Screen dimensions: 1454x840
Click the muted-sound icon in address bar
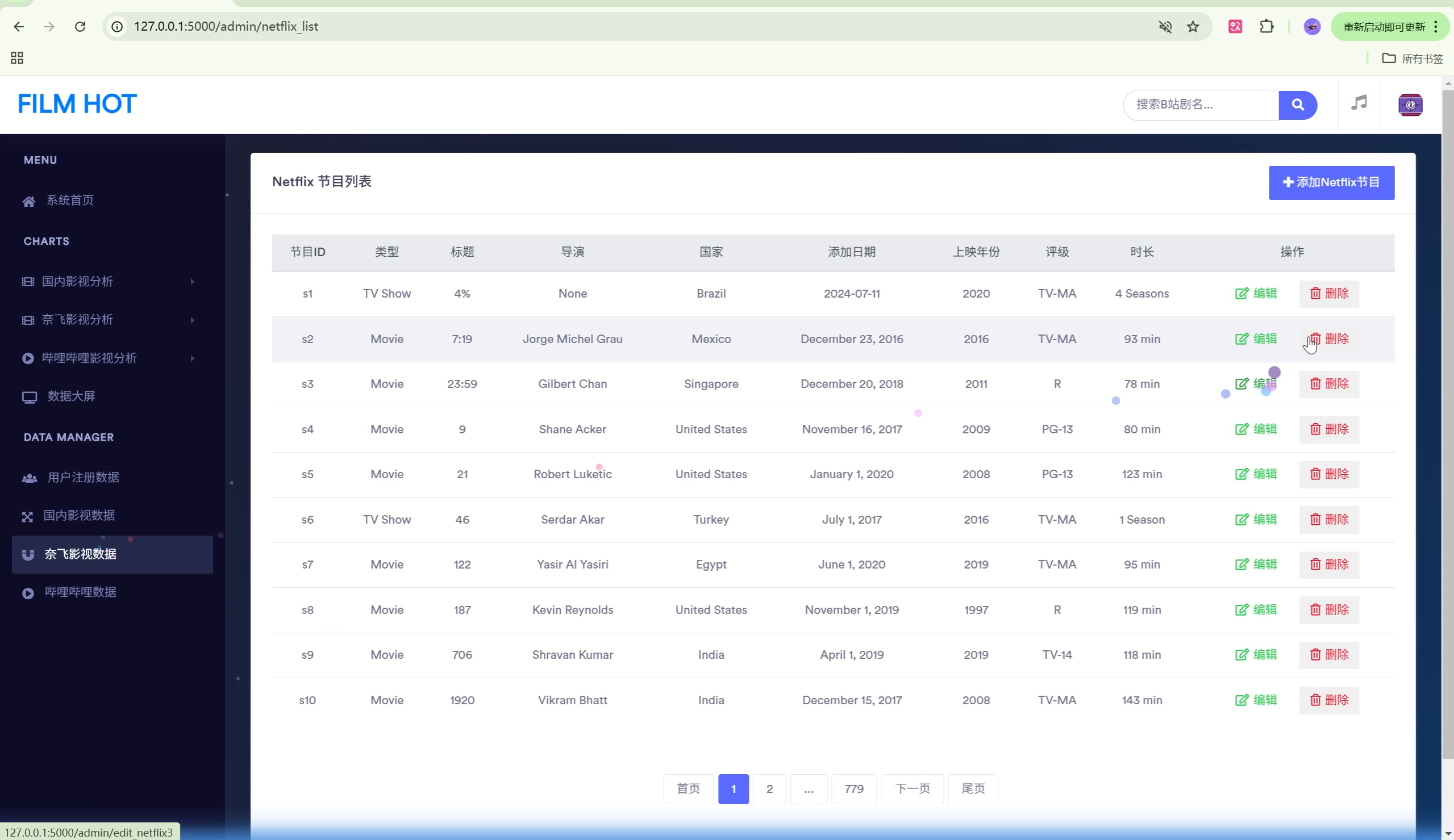click(1165, 27)
